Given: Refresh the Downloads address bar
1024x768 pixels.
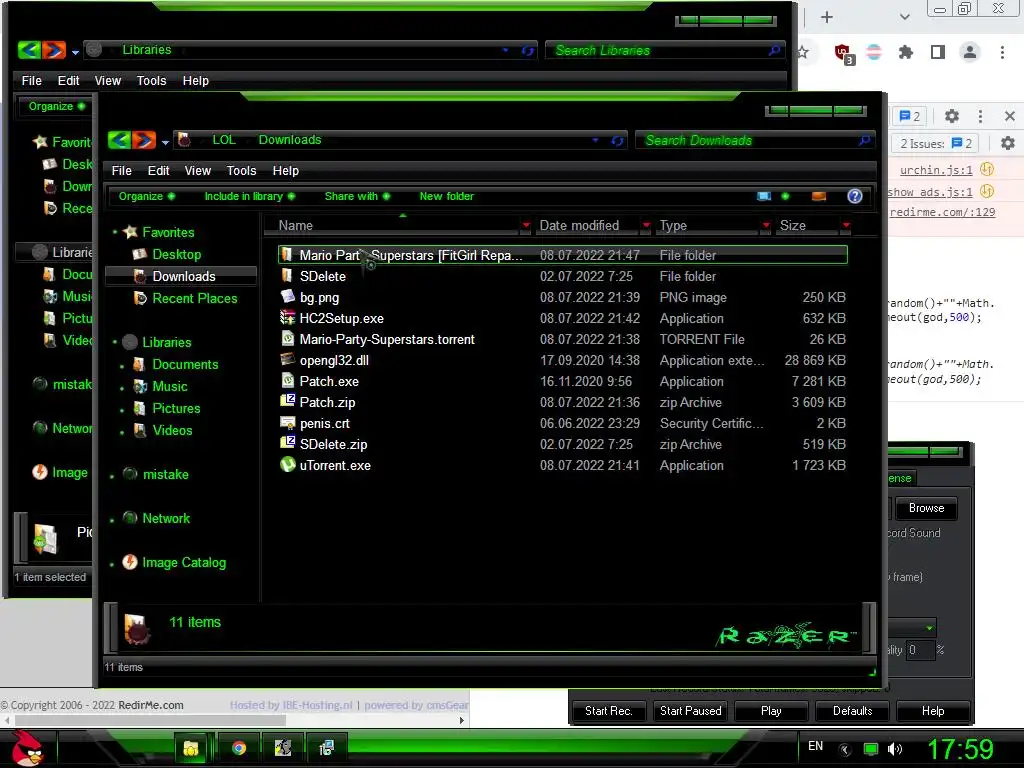Looking at the screenshot, I should click(x=617, y=140).
